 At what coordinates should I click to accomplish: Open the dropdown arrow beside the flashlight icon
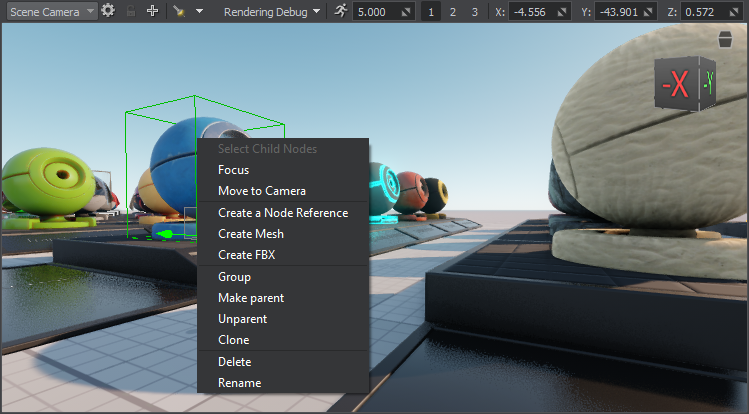pos(199,11)
